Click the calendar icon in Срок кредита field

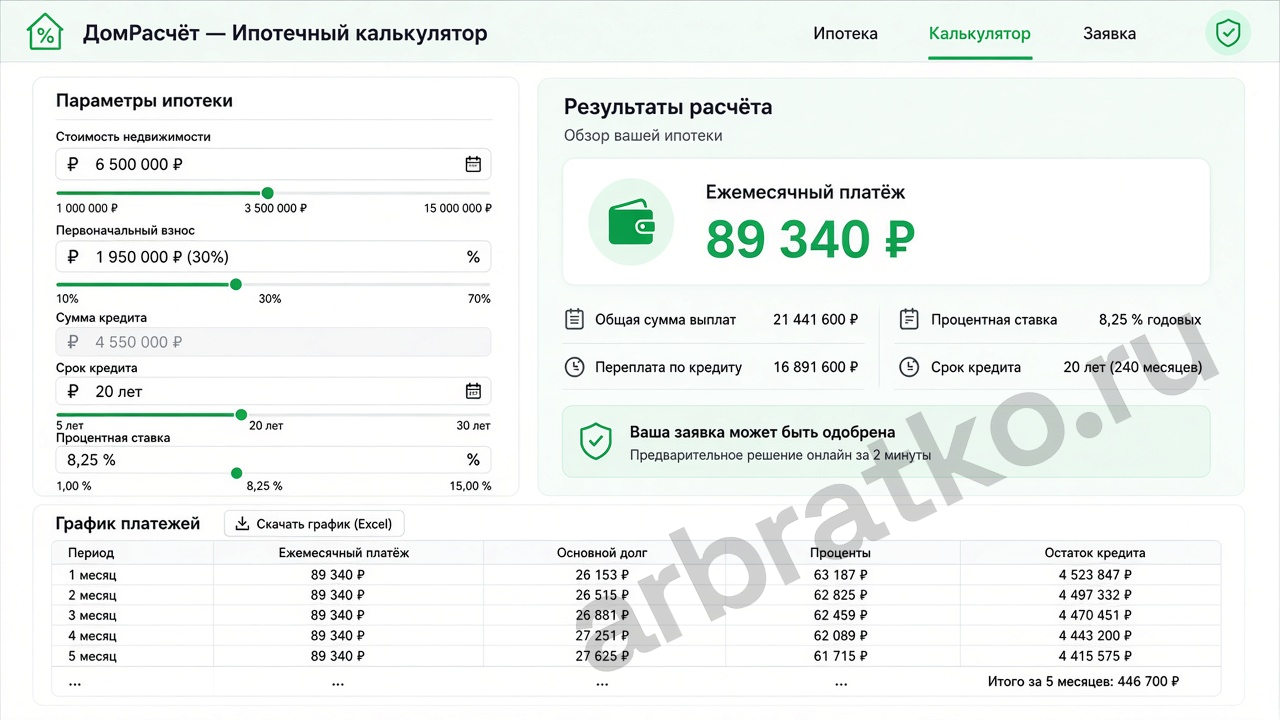pos(473,391)
